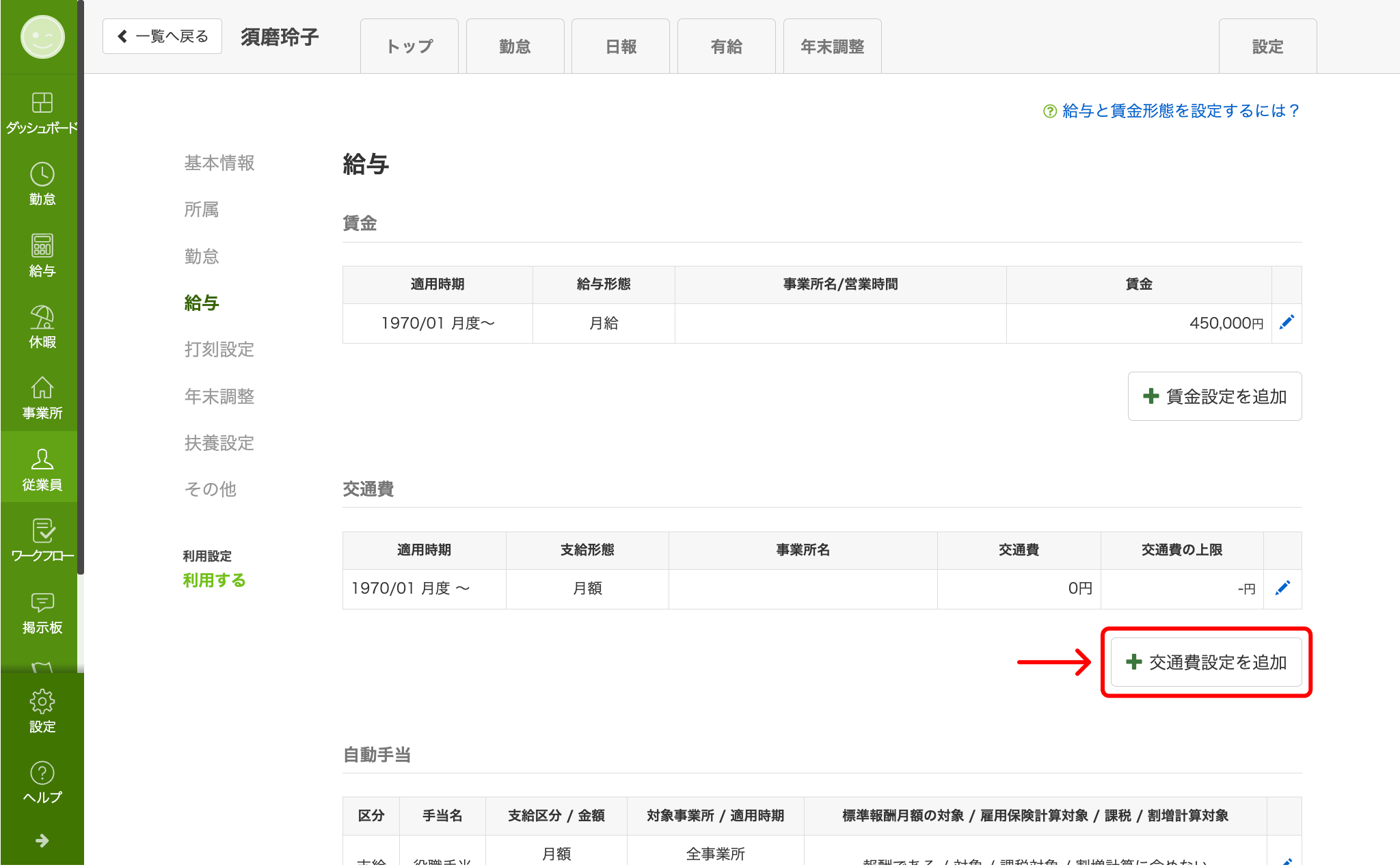Click the 月額 transportation payment cell
Screen dimensions: 1400x867
point(587,589)
